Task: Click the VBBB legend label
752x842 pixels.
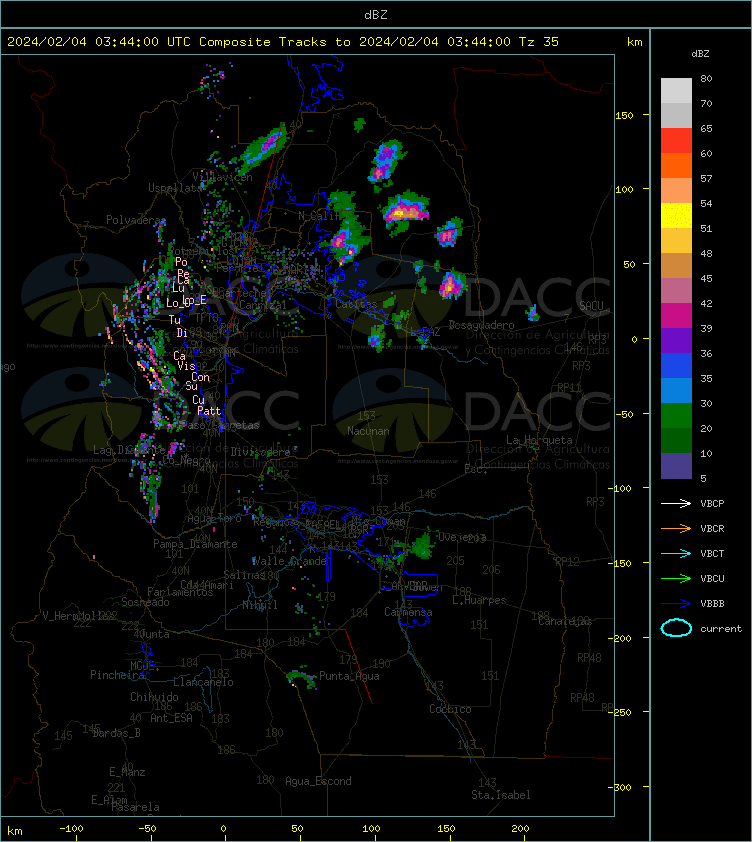Action: tap(712, 604)
